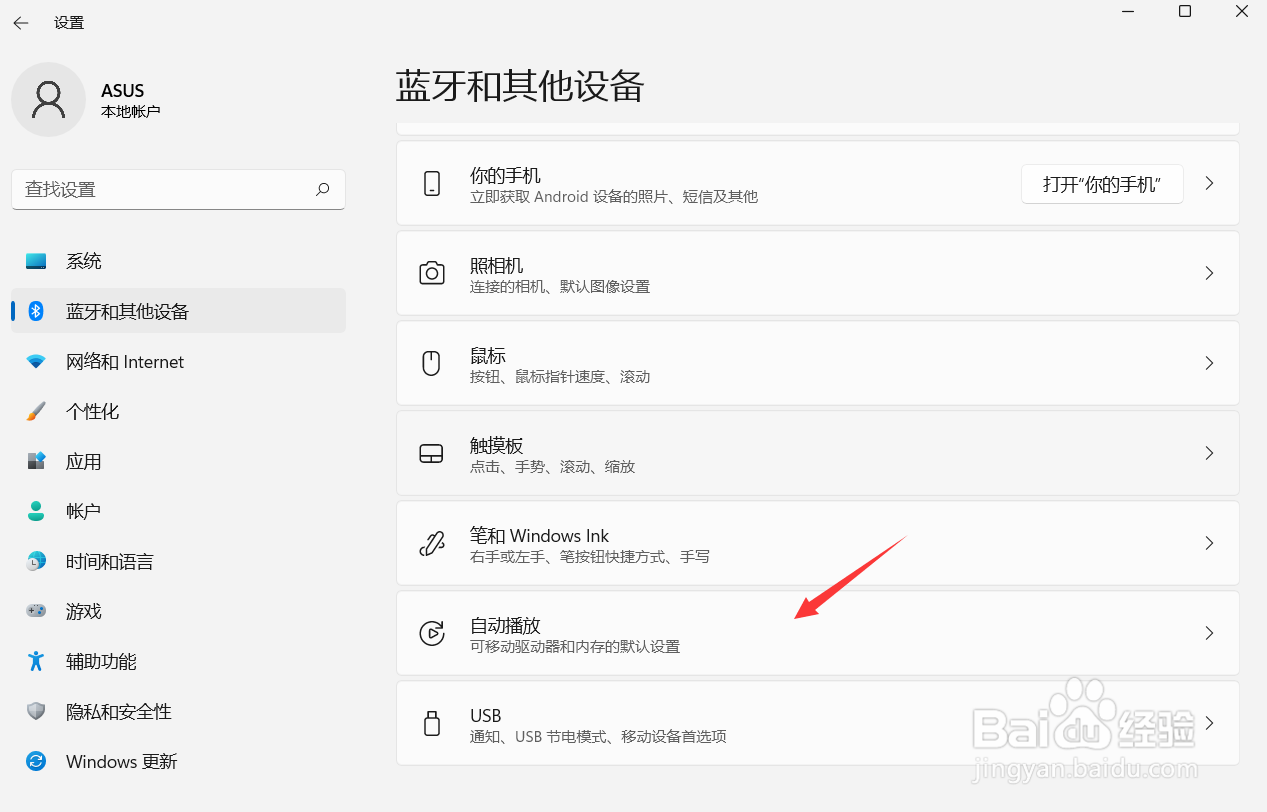
Task: Open 应用 settings via its icon
Action: (36, 461)
